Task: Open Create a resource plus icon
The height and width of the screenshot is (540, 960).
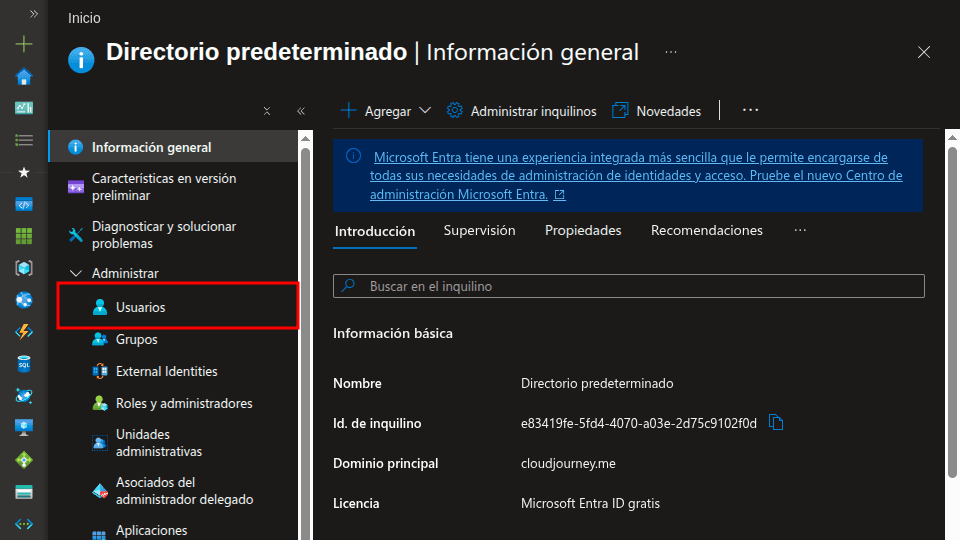Action: (24, 44)
